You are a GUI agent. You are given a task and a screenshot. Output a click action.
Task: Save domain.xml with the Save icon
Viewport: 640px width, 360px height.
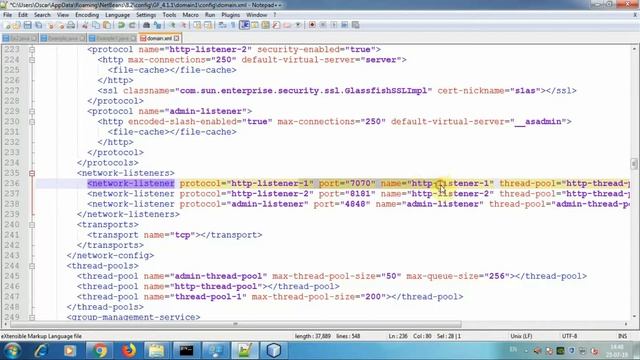pos(28,25)
